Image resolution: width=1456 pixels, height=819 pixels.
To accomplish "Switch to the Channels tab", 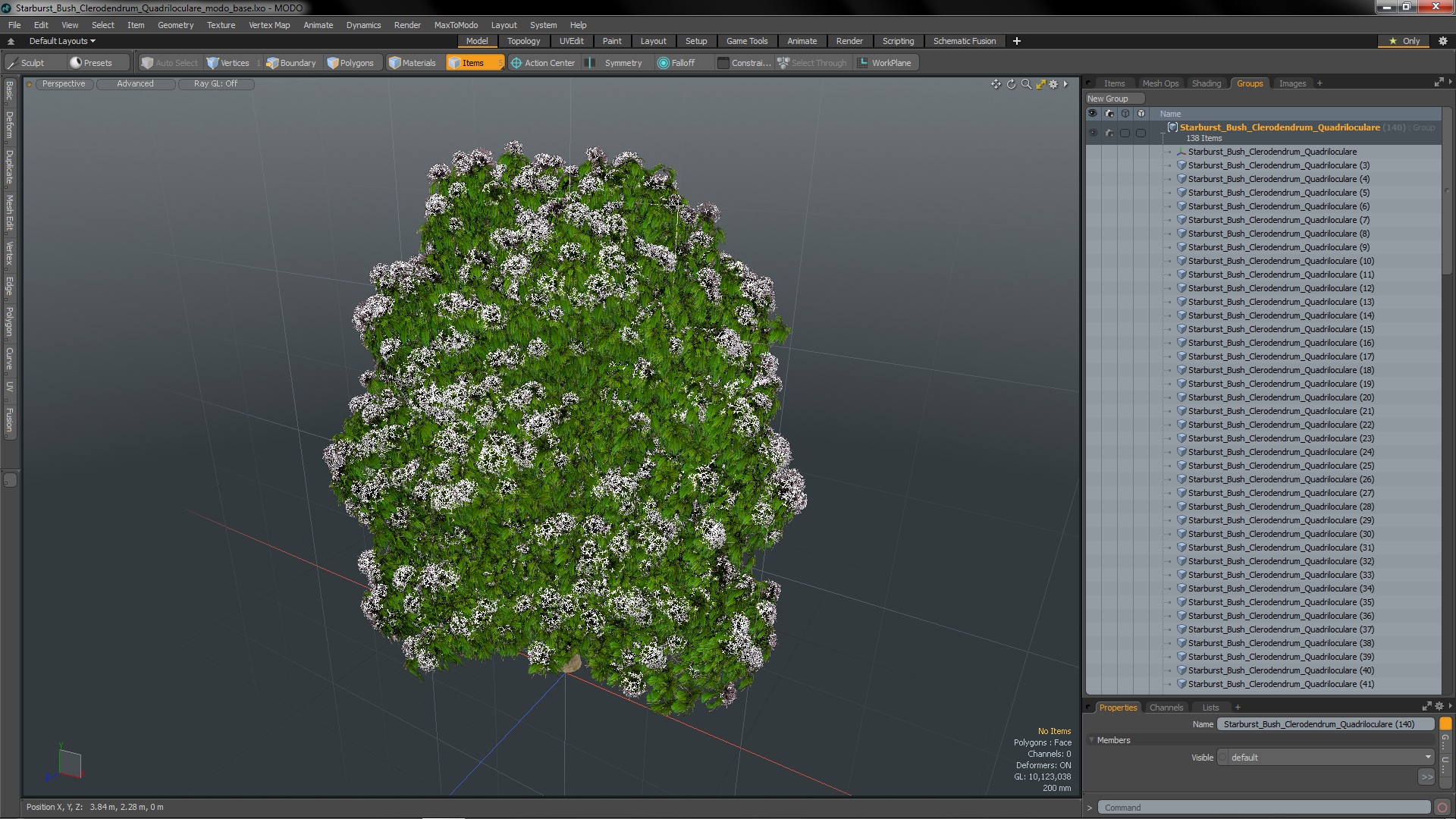I will (1166, 708).
